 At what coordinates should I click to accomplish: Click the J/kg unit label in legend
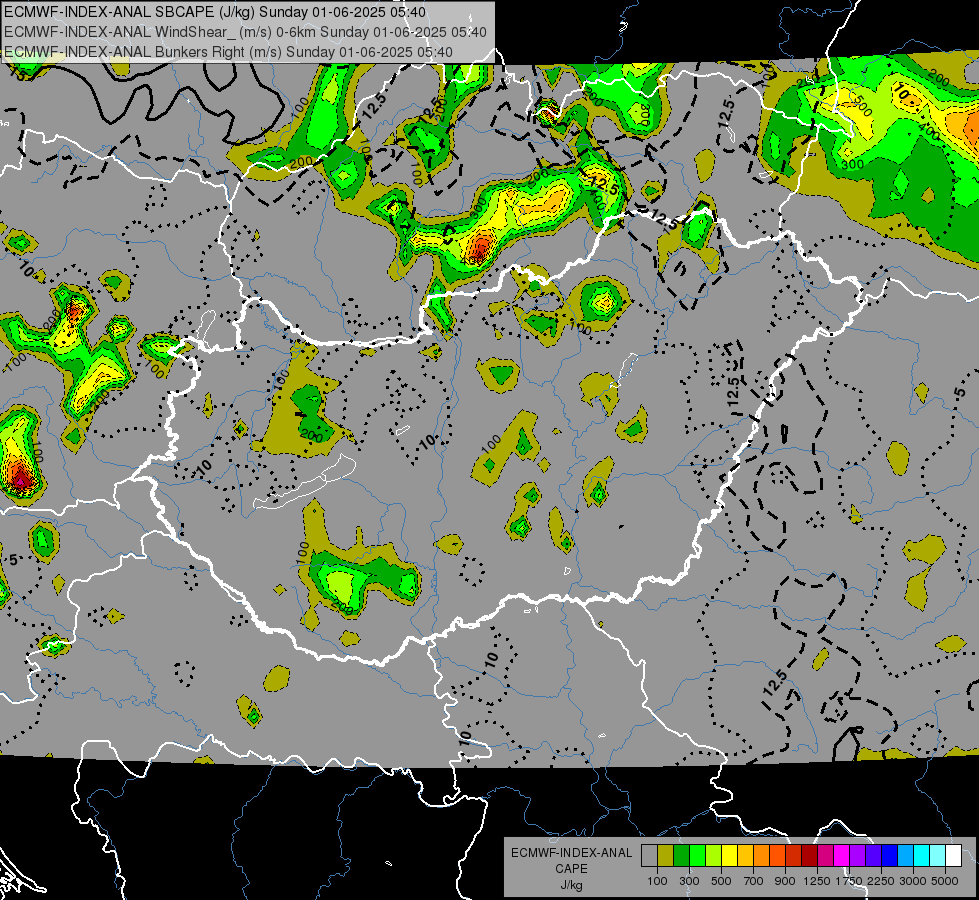pyautogui.click(x=571, y=885)
